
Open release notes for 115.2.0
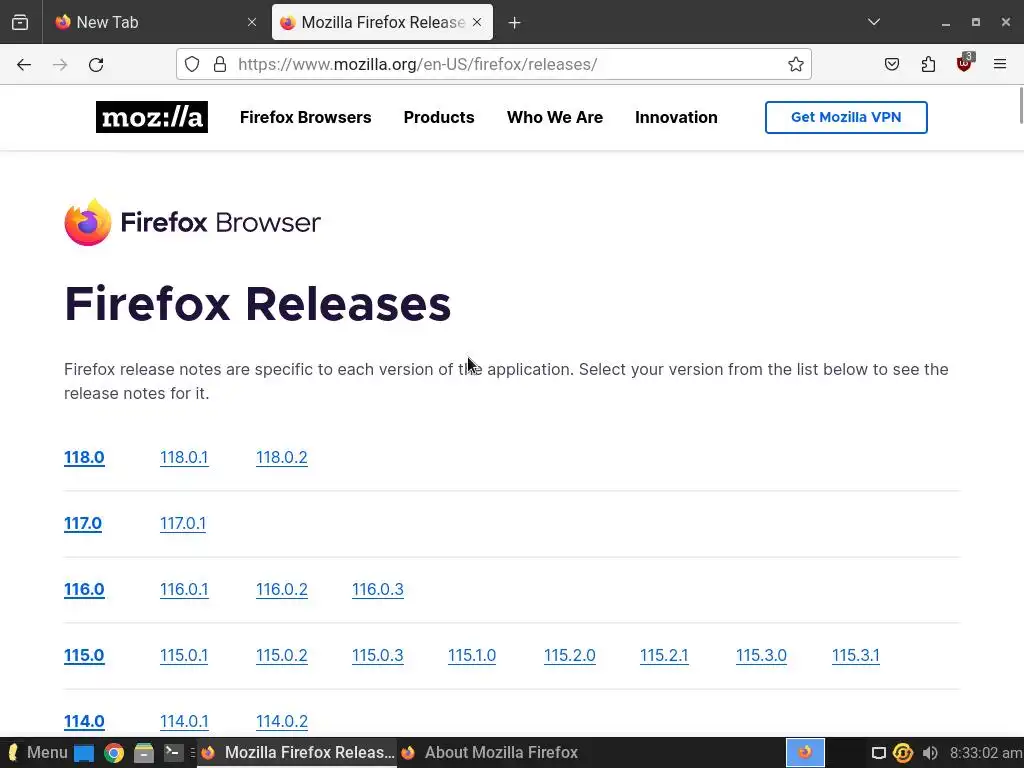click(569, 655)
